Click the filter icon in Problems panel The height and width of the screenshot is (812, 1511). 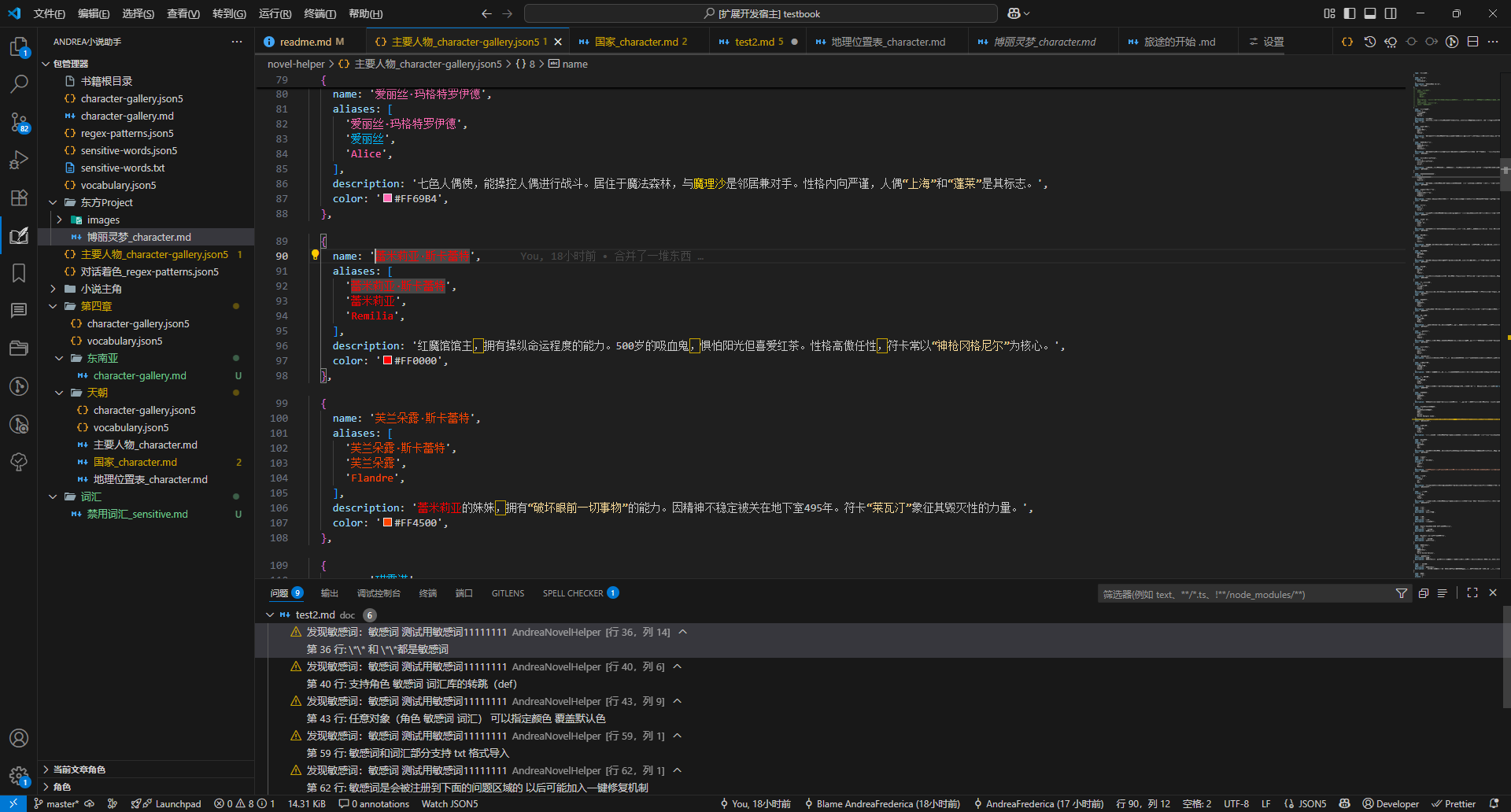click(x=1401, y=593)
